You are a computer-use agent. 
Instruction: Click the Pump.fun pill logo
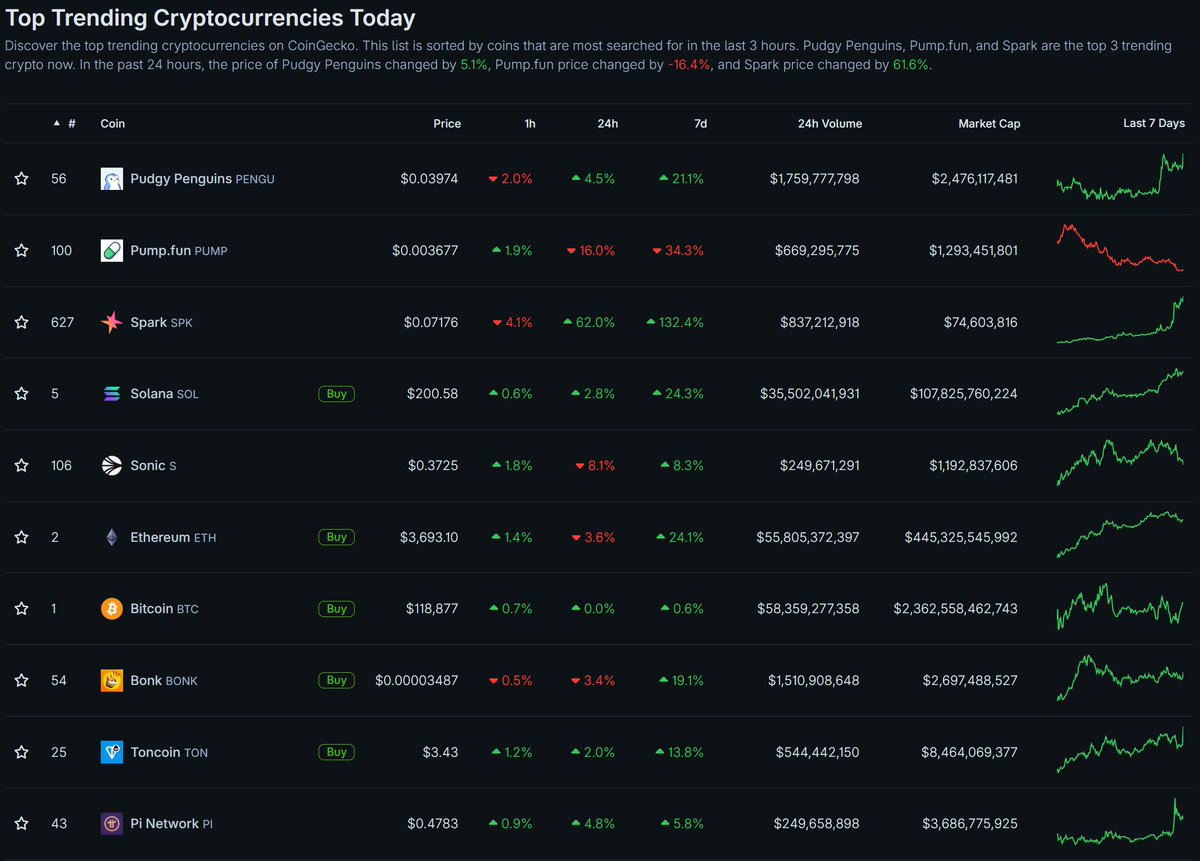click(112, 250)
